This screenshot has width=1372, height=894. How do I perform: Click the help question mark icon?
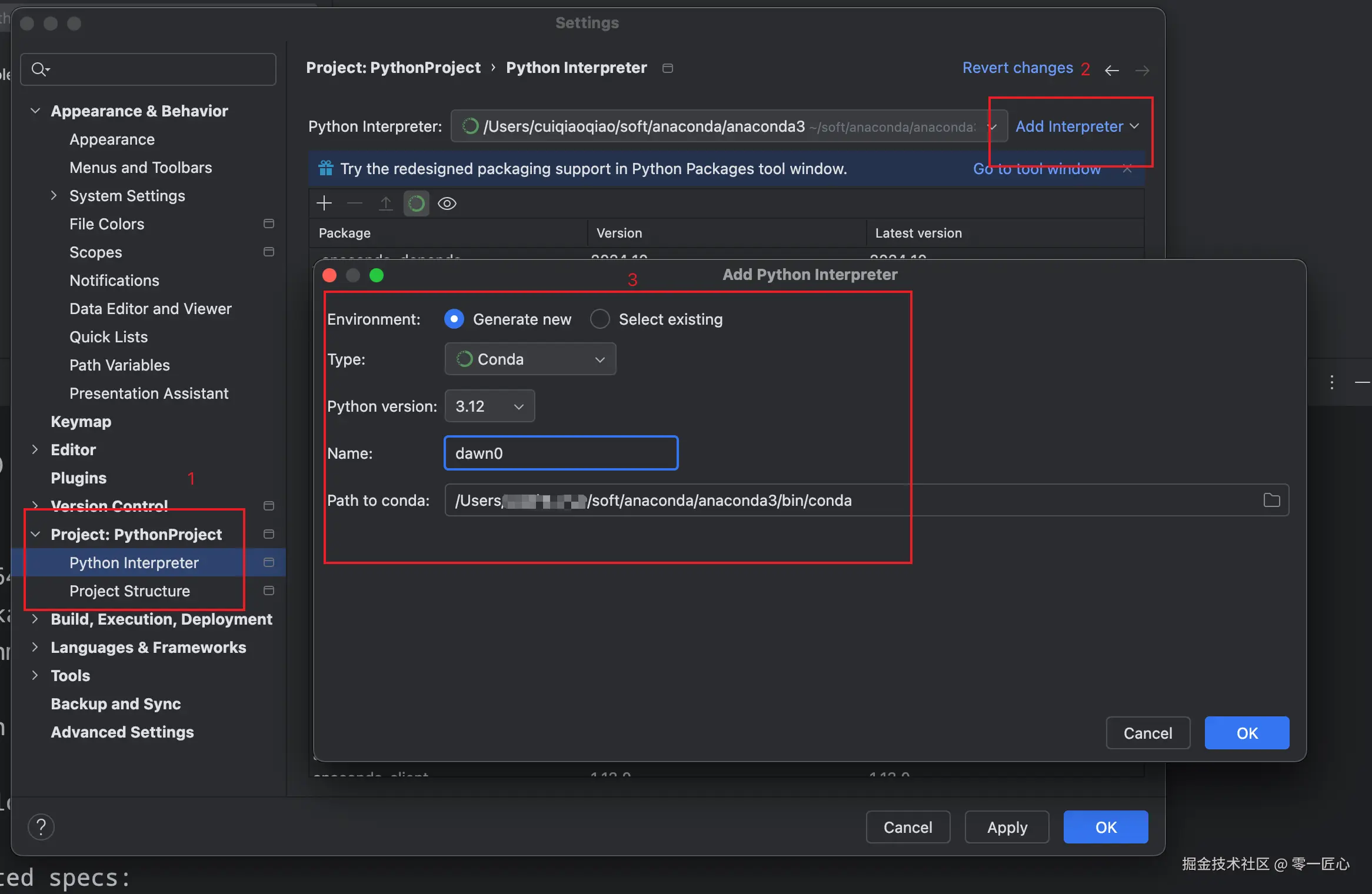tap(41, 827)
